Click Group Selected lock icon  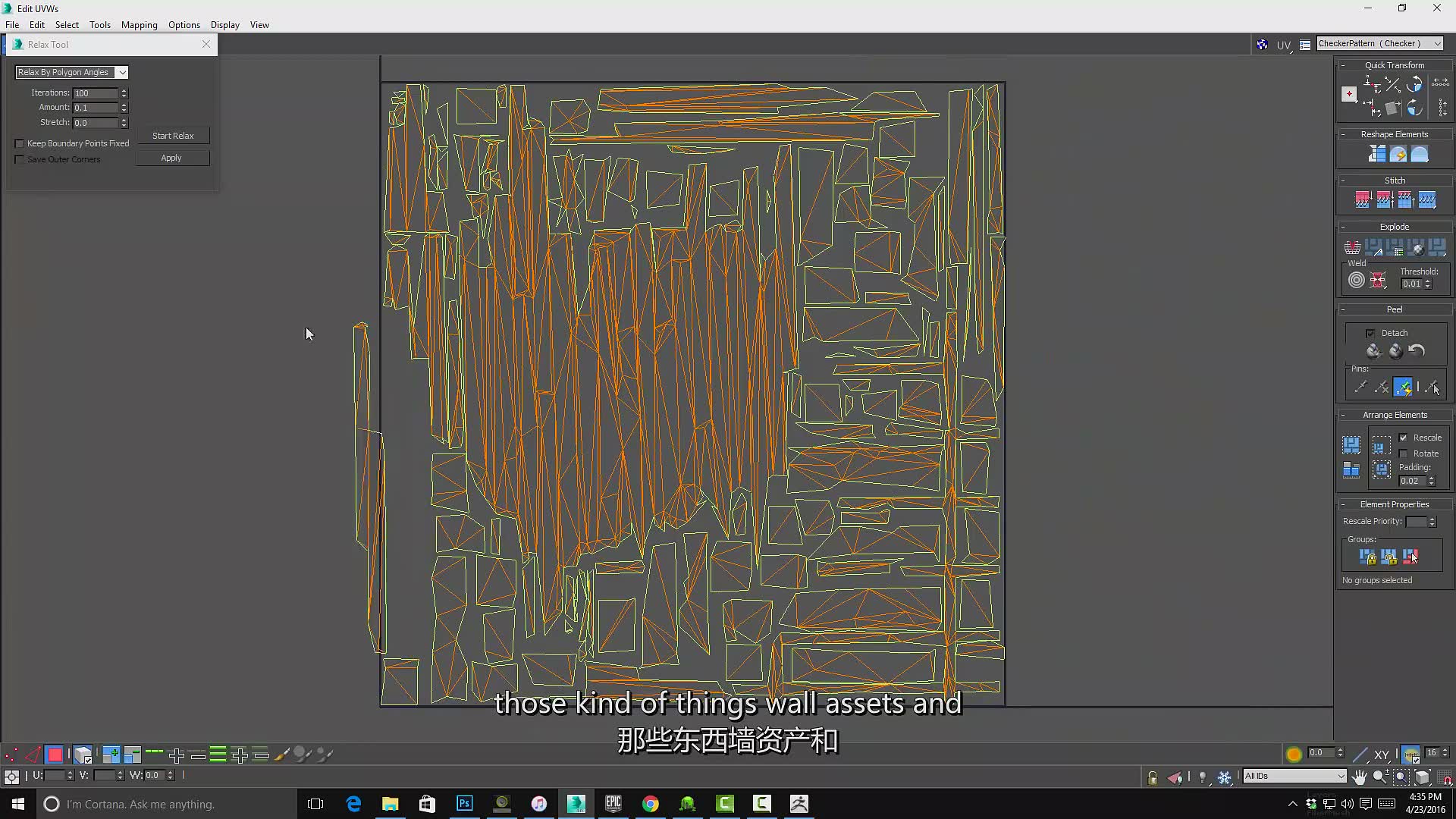point(1367,557)
